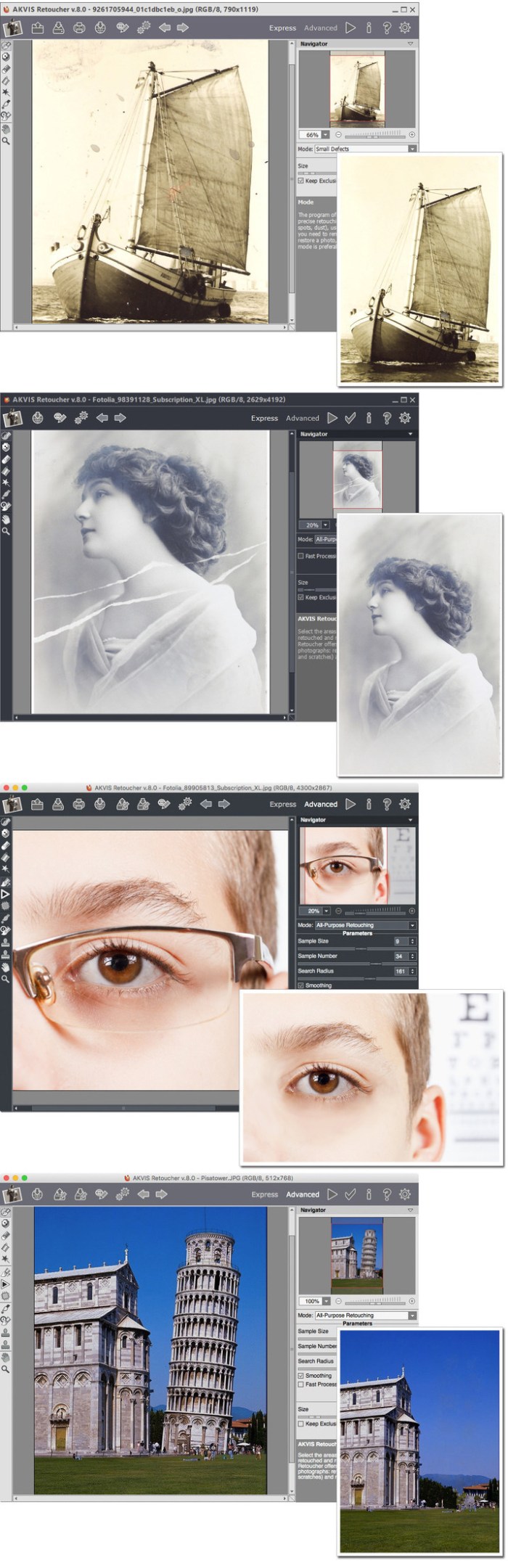Open 100% zoom dropdown in Pisa window
Viewport: 508px width, 1568px height.
coord(326,1301)
